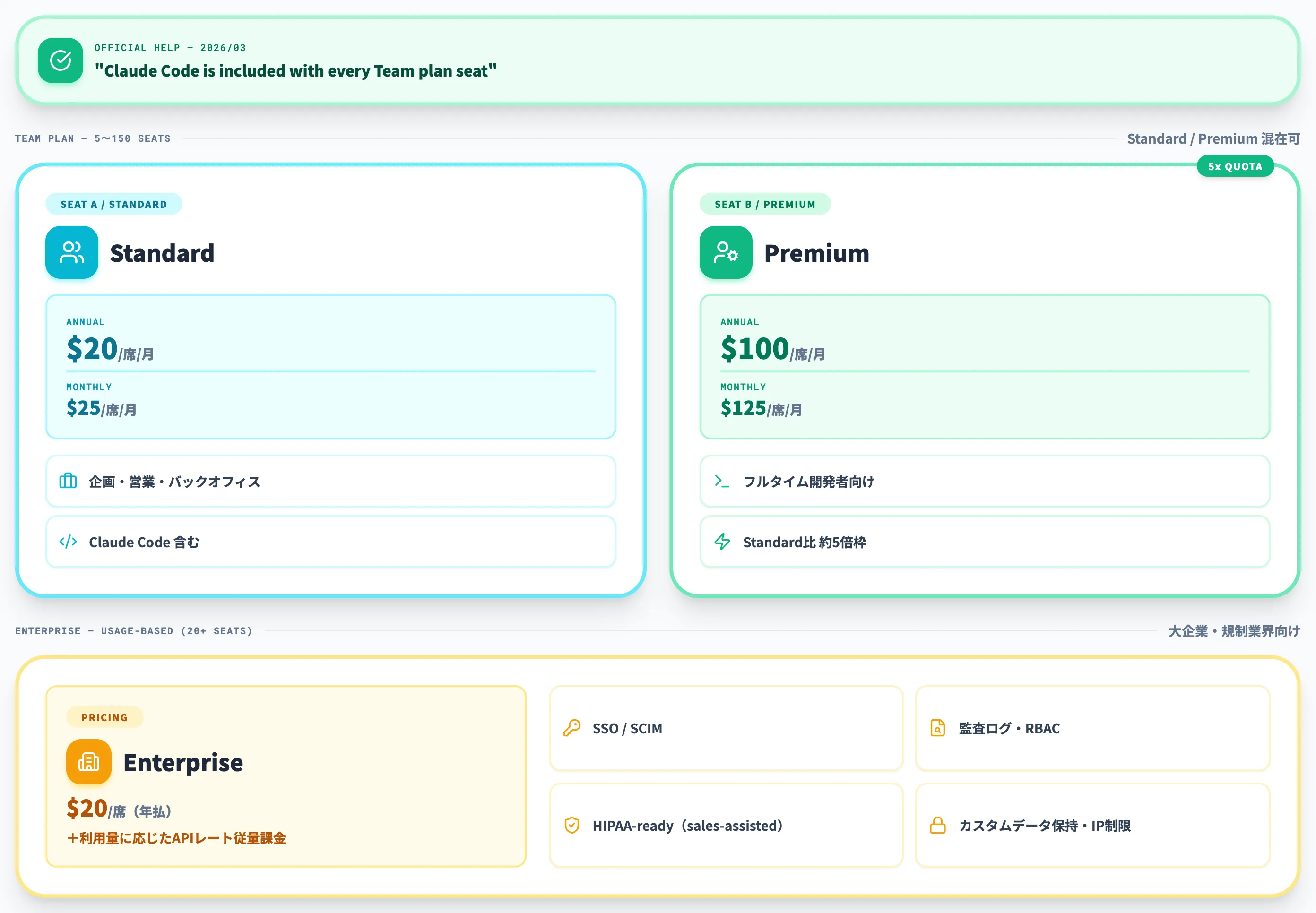1316x913 pixels.
Task: Click the OFFICIAL HELP – 2026/03 label
Action: (170, 47)
